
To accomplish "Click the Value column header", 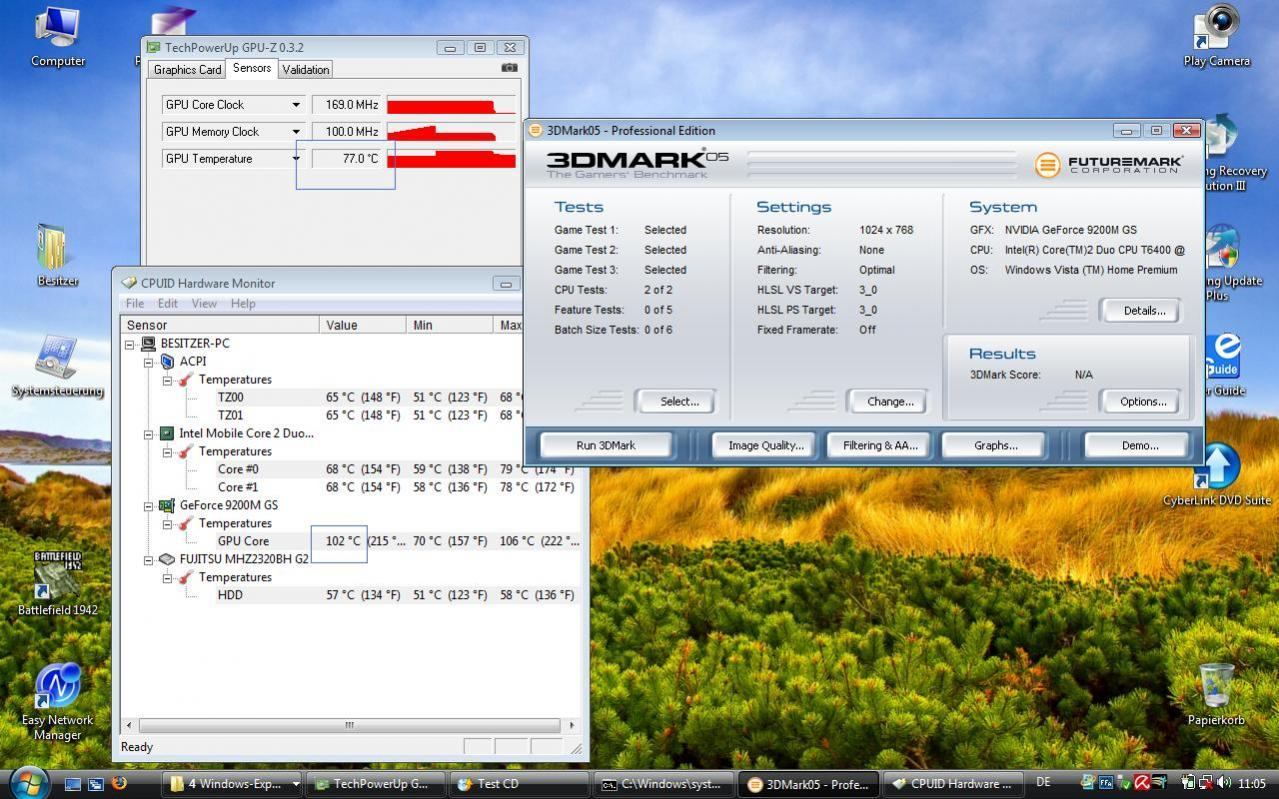I will tap(363, 325).
